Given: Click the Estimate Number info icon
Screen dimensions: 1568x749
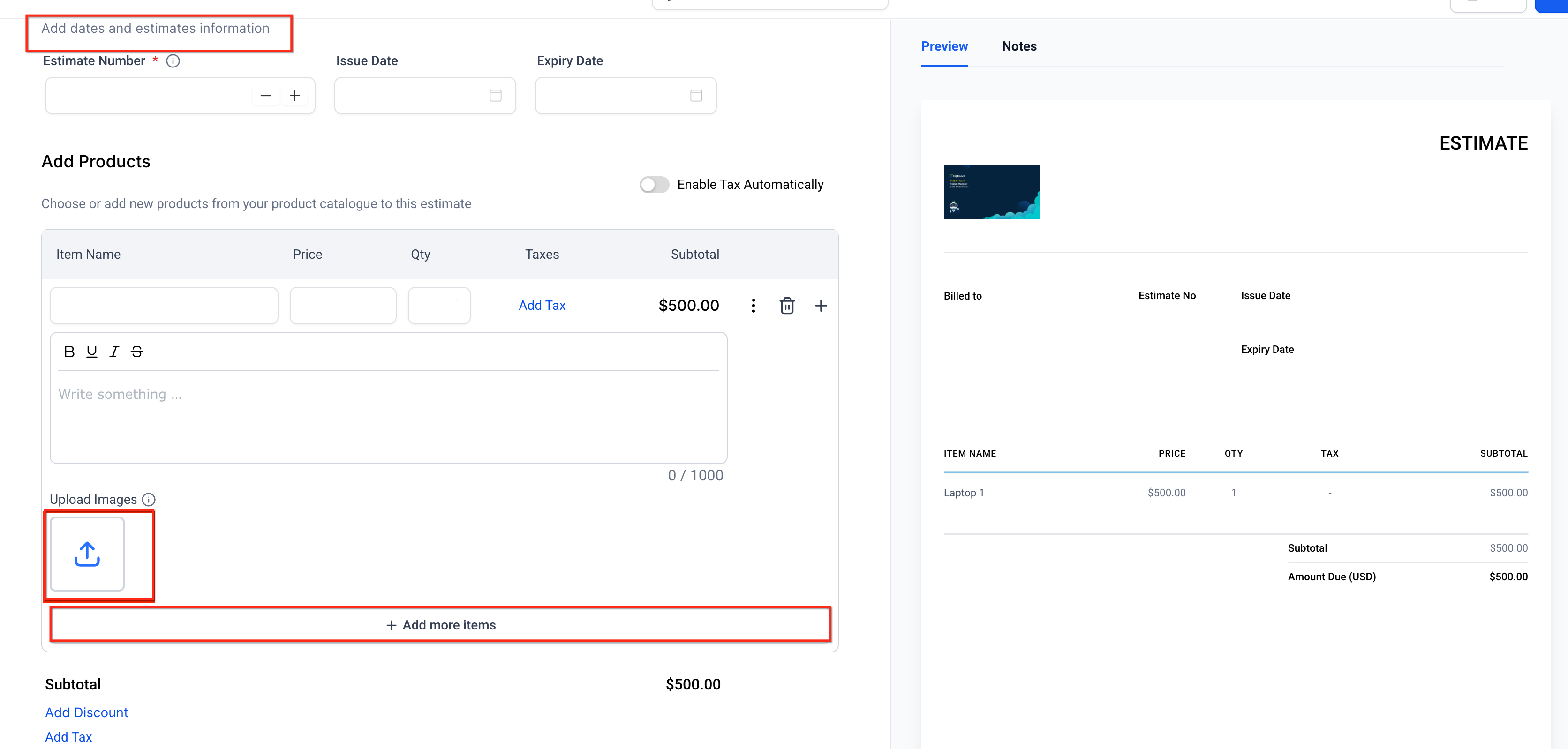Looking at the screenshot, I should click(x=173, y=61).
